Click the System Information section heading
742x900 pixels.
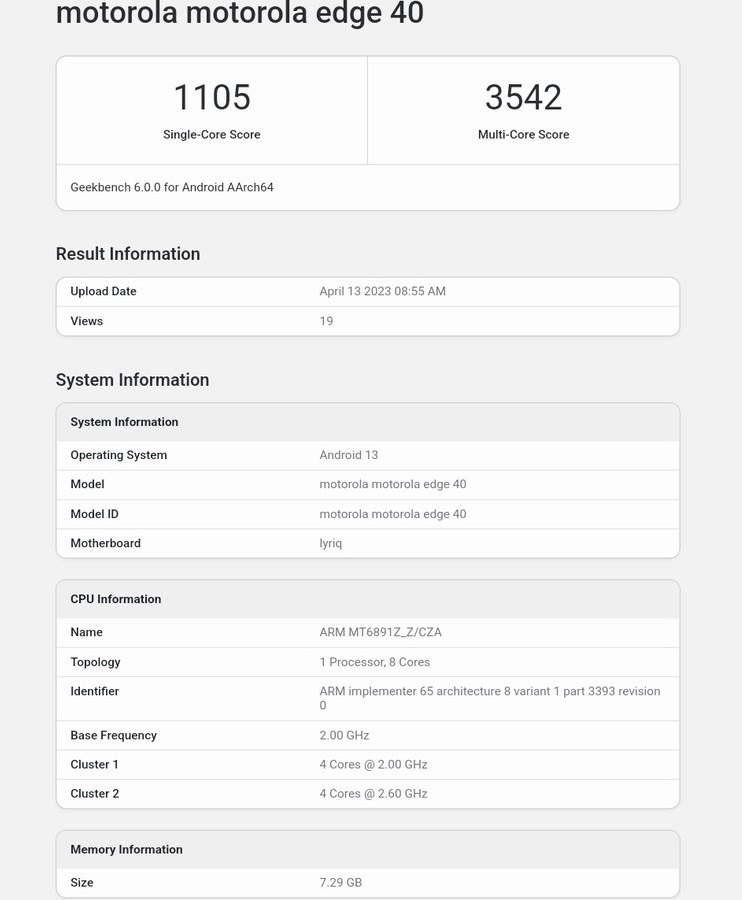132,380
